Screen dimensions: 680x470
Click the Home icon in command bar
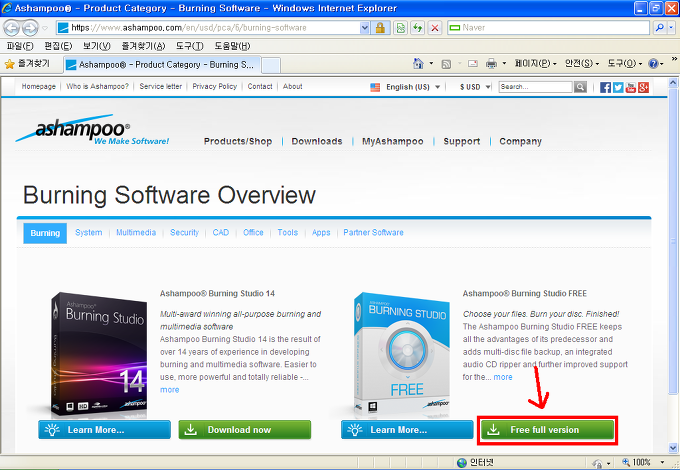click(418, 64)
